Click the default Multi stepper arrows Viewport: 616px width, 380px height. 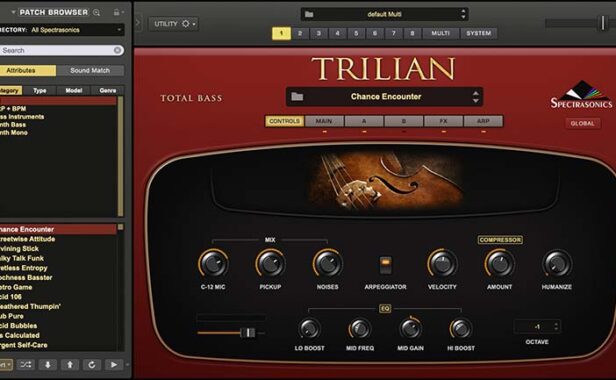(x=463, y=14)
